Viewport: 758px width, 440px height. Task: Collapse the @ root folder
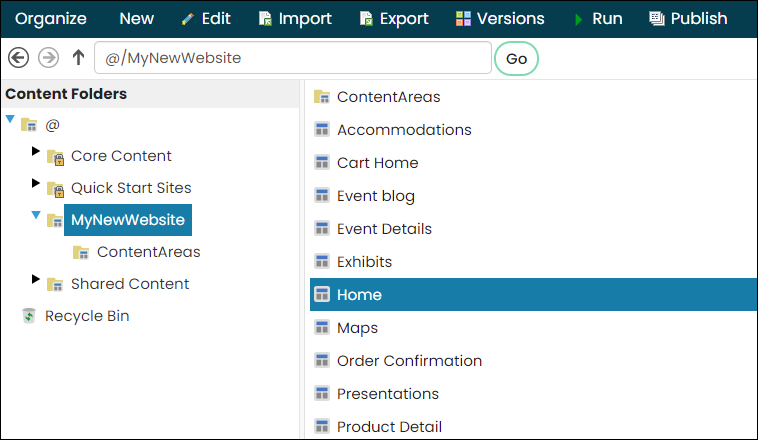10,119
